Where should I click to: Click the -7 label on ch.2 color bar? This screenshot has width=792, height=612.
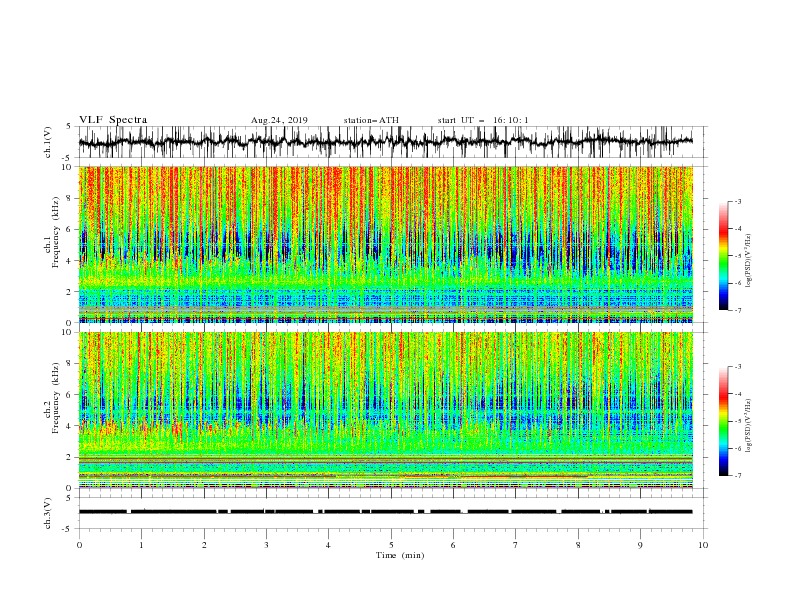(738, 475)
